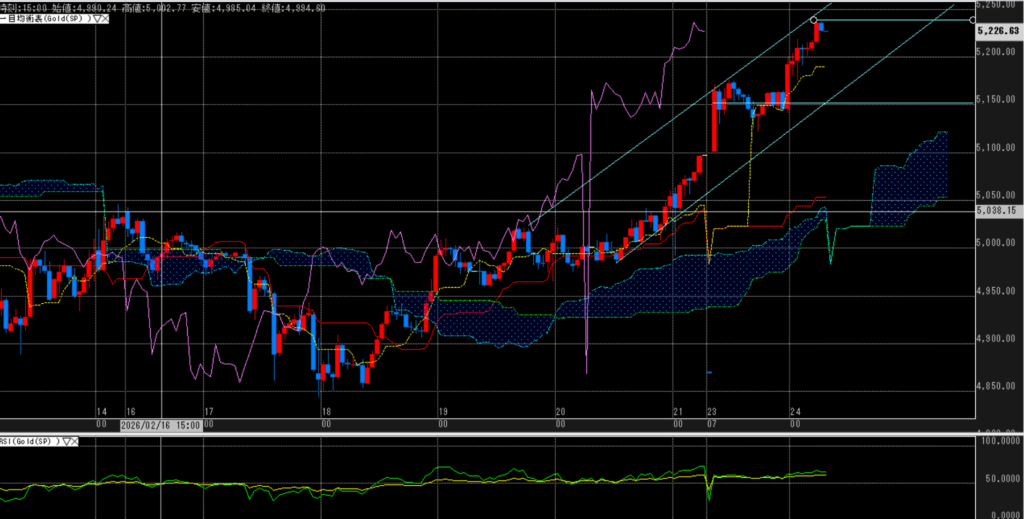Click the 5,100.00 price axis label

click(x=996, y=148)
